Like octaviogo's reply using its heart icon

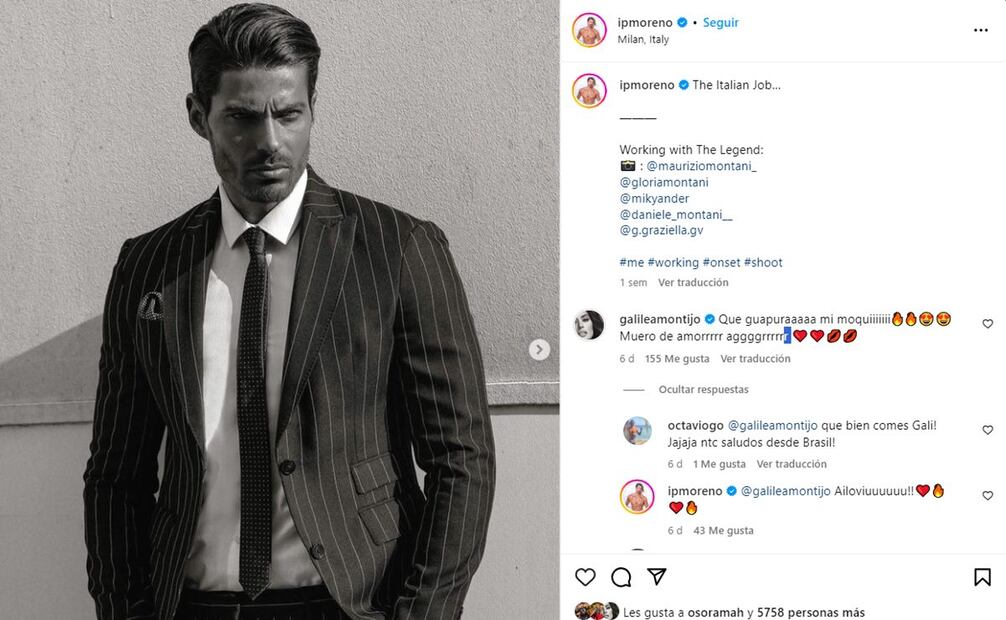point(988,429)
